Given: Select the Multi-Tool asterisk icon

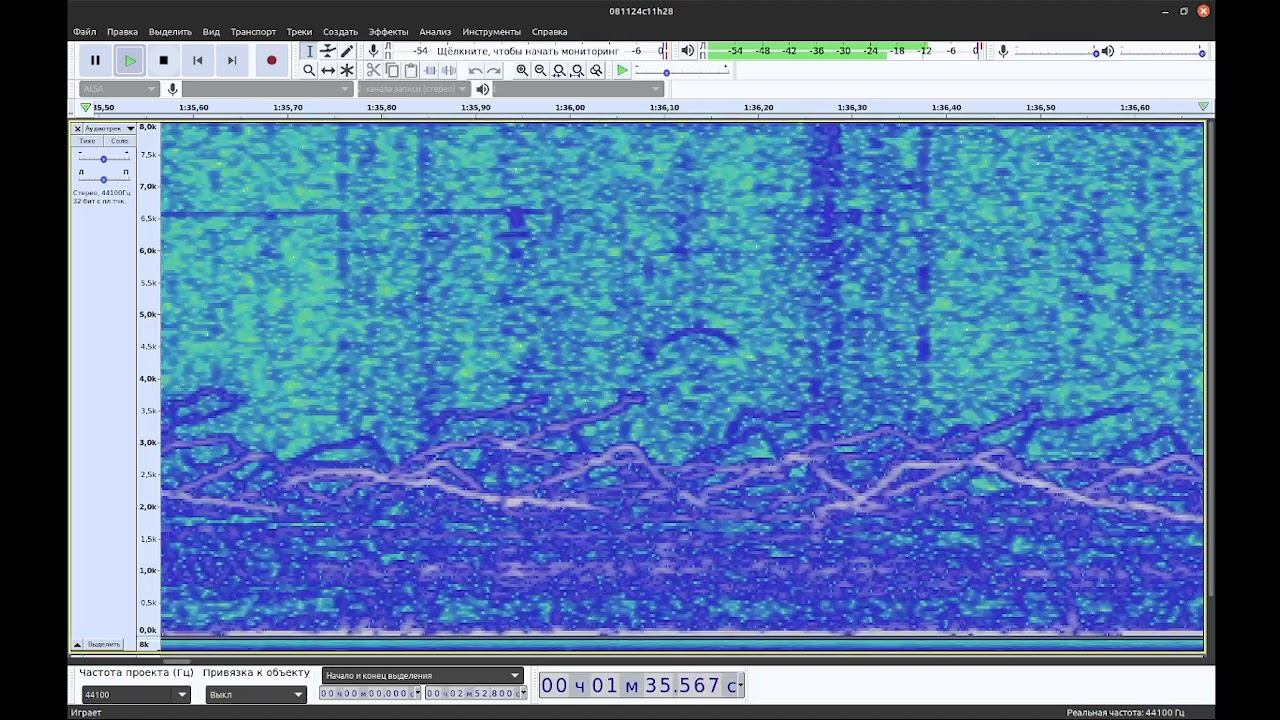Looking at the screenshot, I should coord(347,70).
